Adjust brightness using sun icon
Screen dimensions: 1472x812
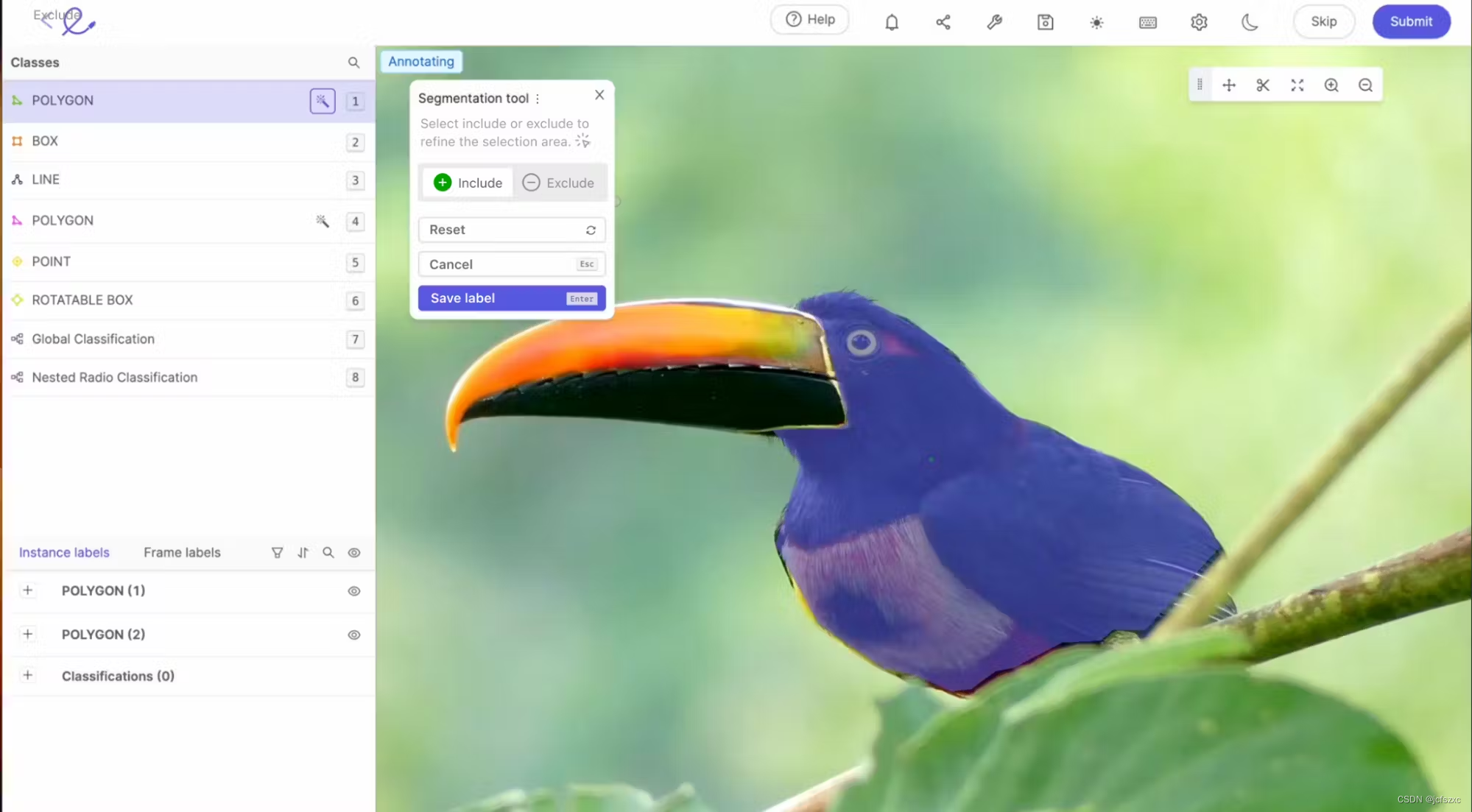1096,22
